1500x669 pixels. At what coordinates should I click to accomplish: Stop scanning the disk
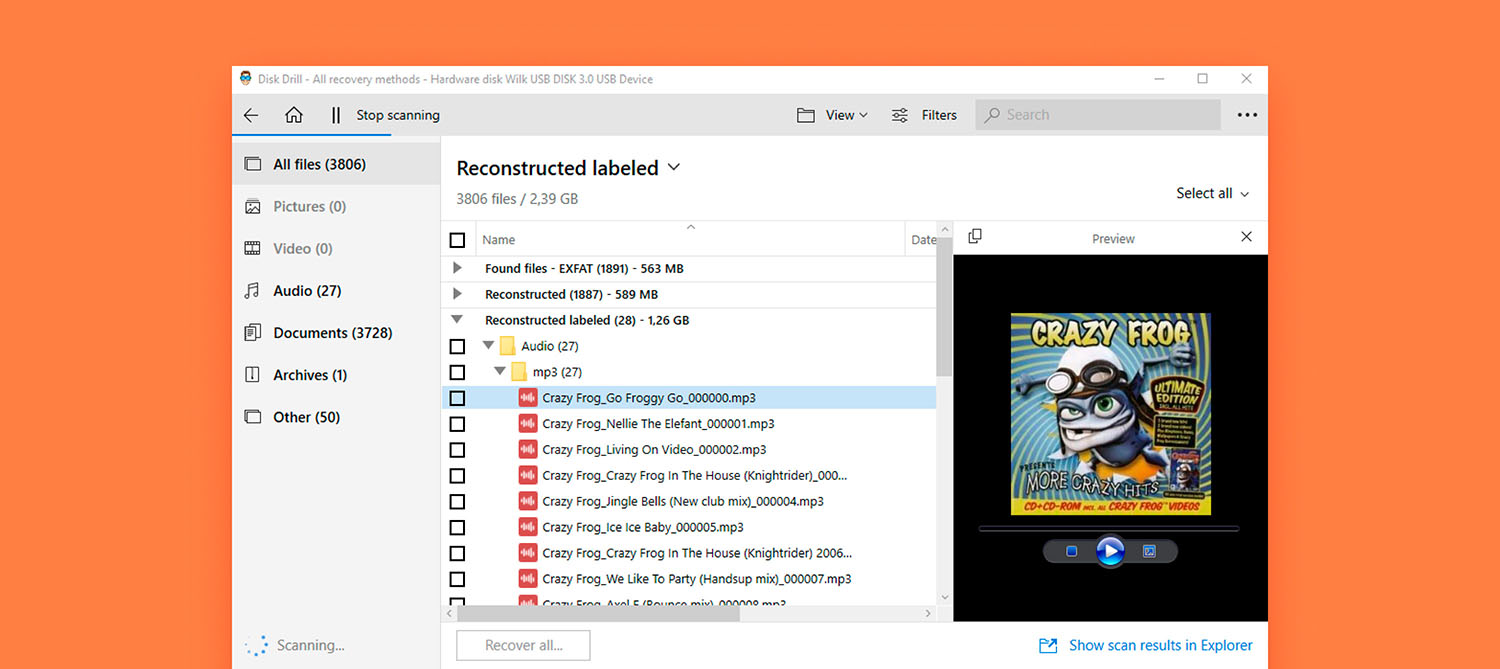click(398, 115)
